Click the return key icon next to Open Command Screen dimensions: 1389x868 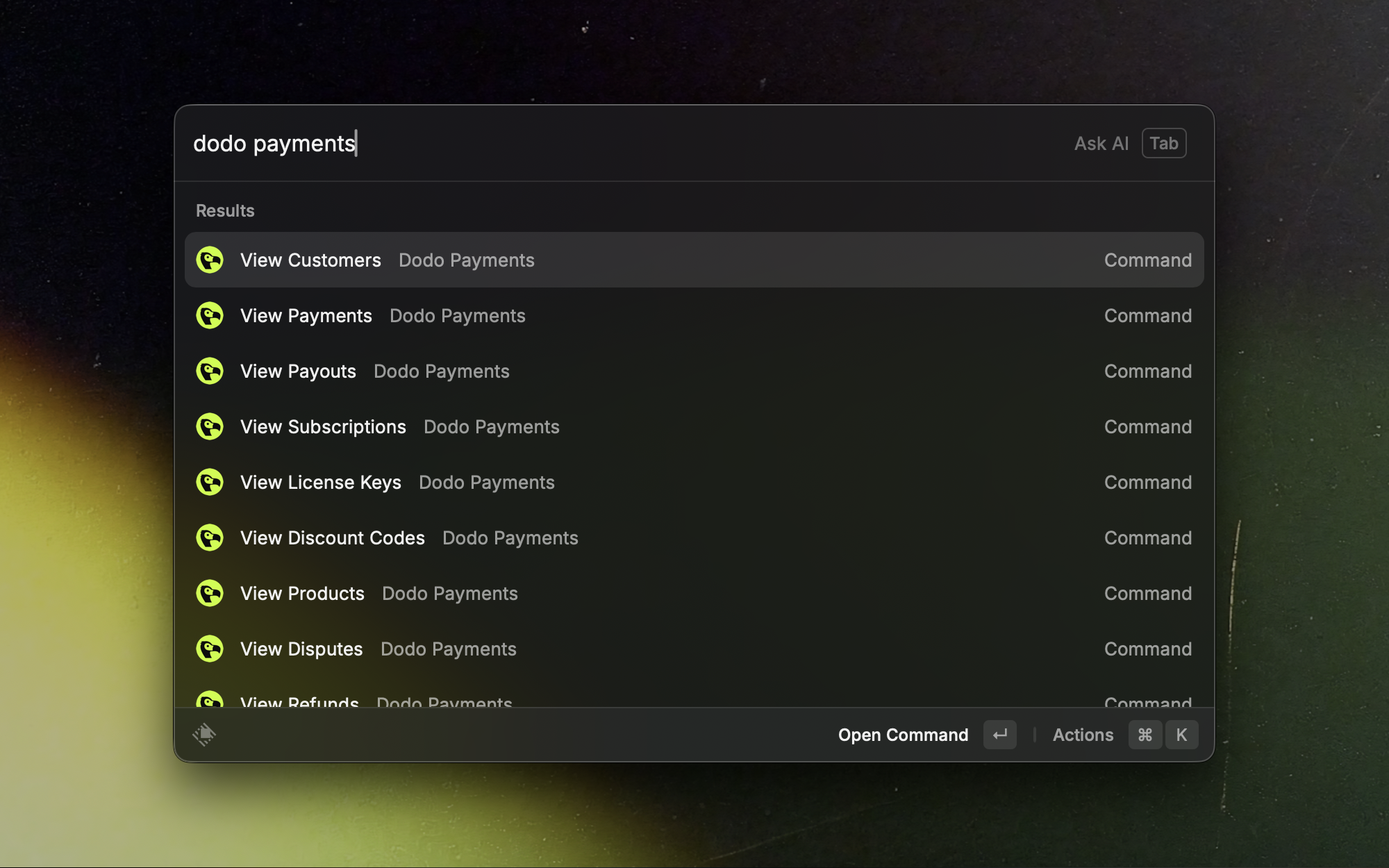(999, 735)
